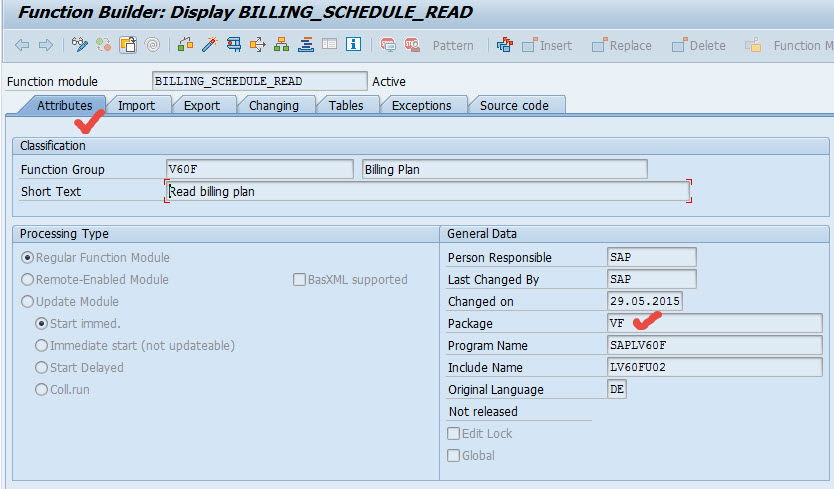Viewport: 834px width, 489px height.
Task: Click the 'Active' status text
Action: pyautogui.click(x=389, y=81)
